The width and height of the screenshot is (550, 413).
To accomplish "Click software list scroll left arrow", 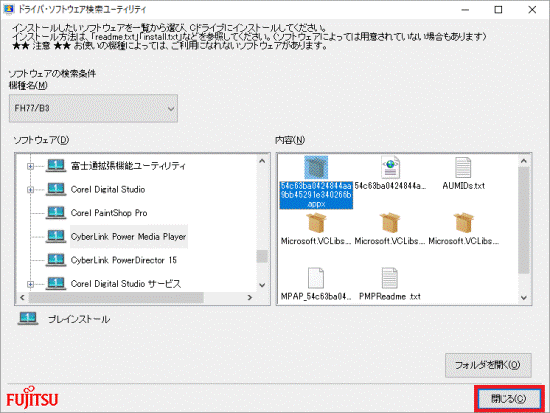I will point(22,298).
